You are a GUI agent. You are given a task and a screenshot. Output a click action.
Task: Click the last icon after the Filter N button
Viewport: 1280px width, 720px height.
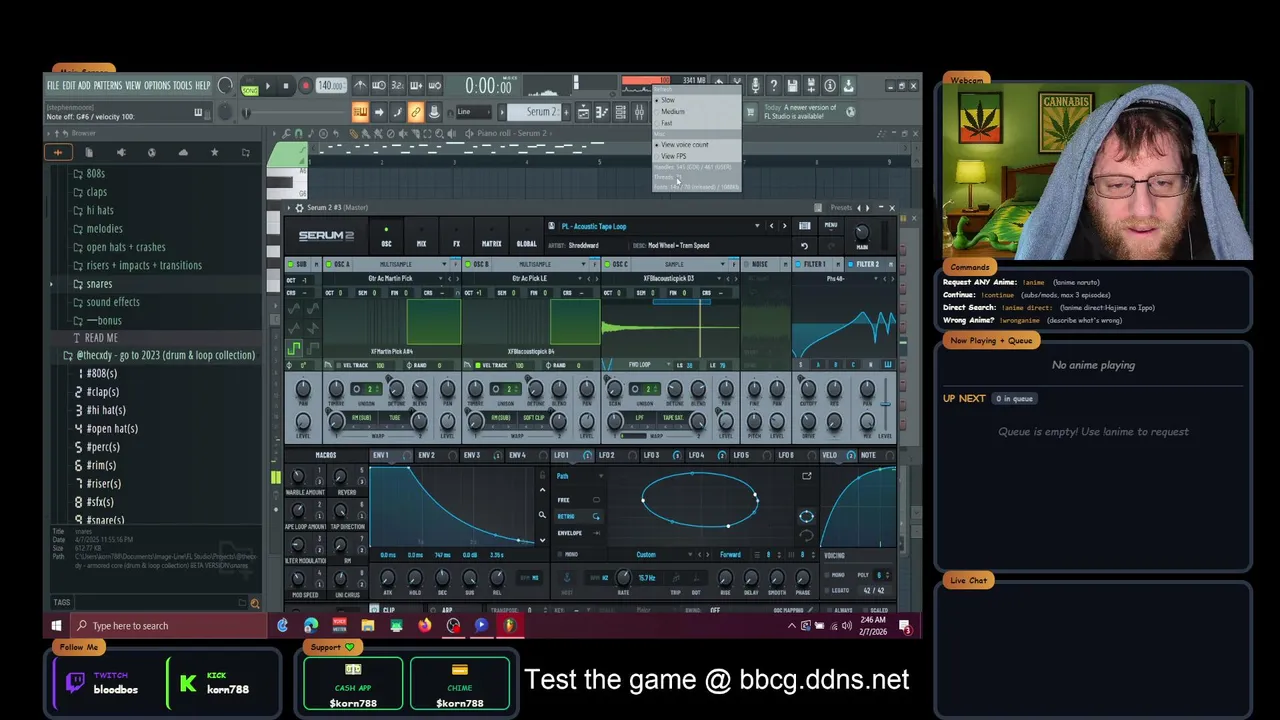[x=887, y=365]
